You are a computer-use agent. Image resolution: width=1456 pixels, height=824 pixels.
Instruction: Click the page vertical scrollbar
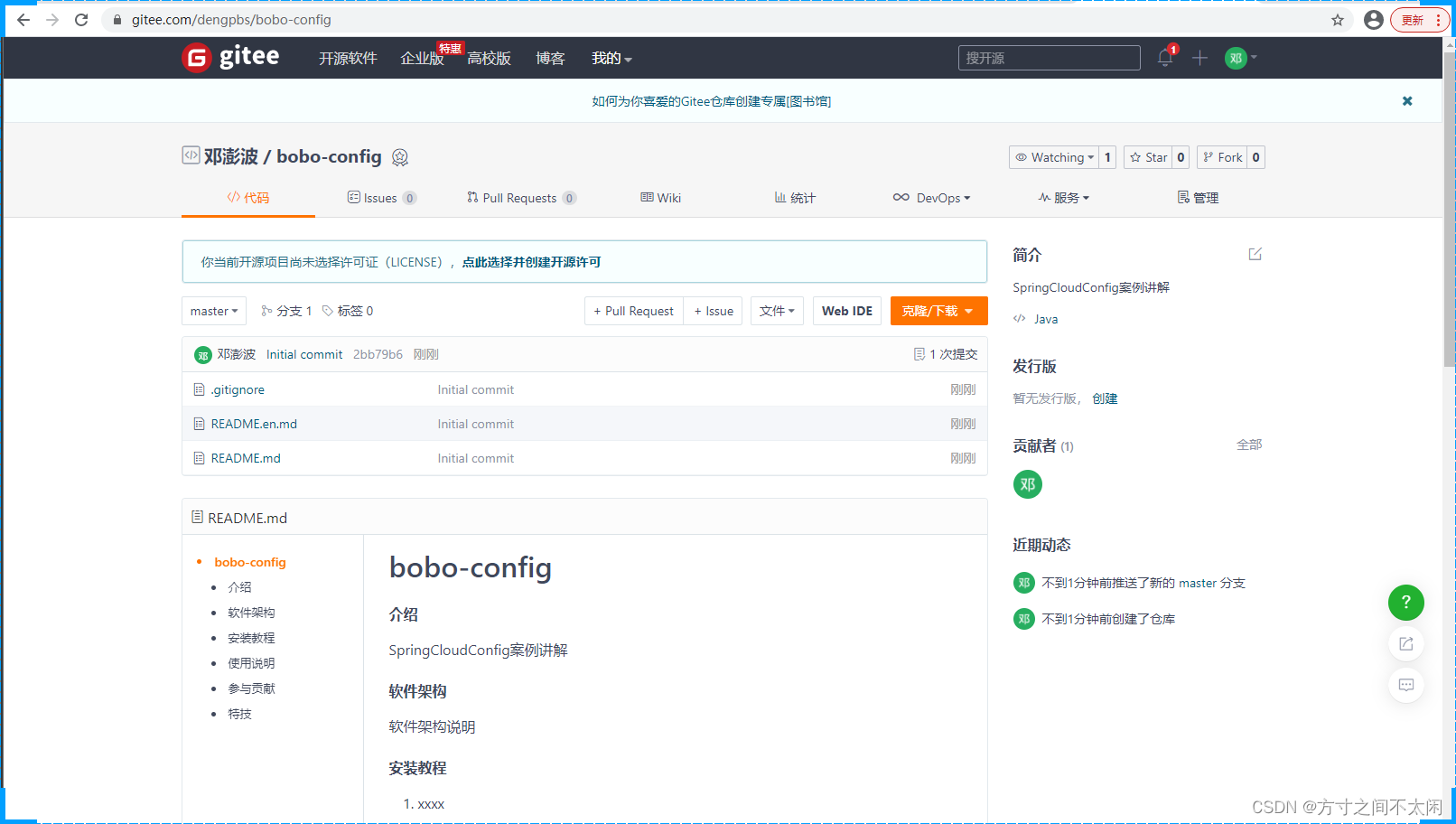point(1449,208)
